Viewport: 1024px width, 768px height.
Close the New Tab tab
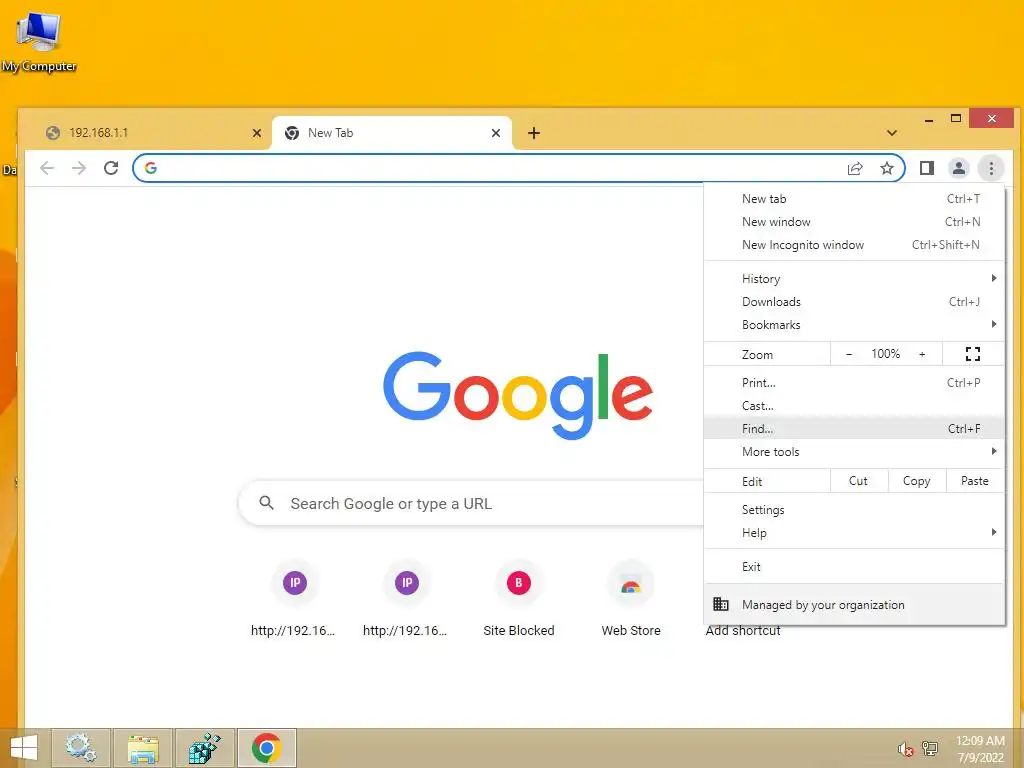point(496,133)
